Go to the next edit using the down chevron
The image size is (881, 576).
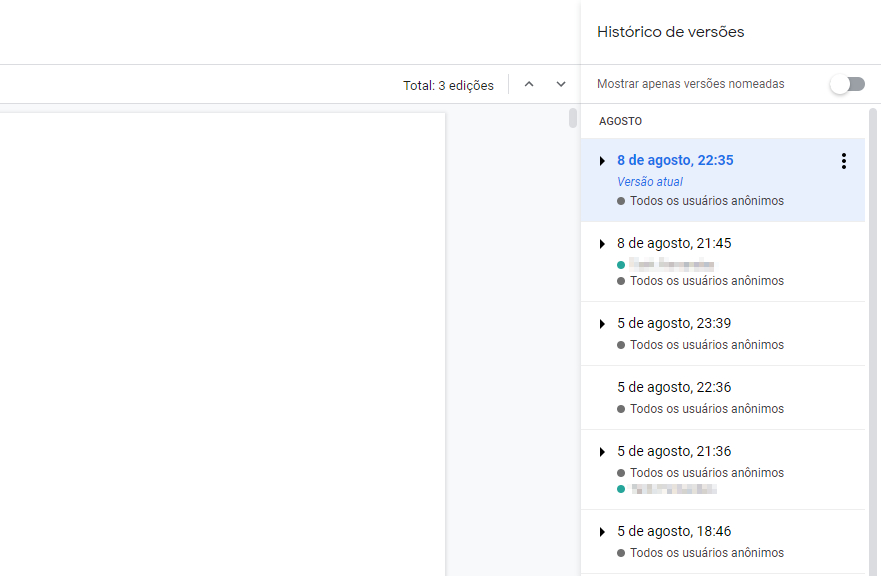(561, 84)
